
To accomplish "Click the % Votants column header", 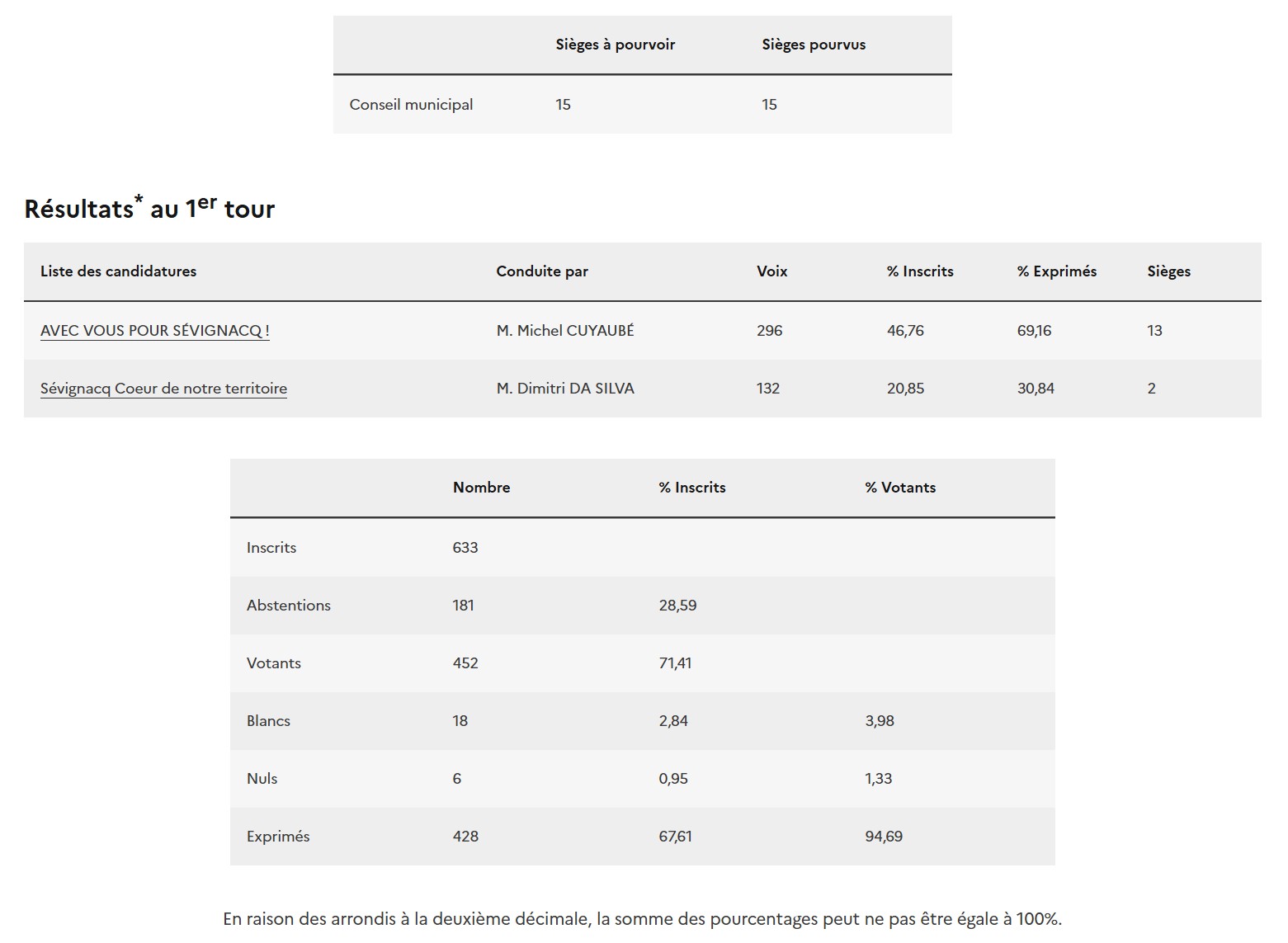I will (x=900, y=488).
